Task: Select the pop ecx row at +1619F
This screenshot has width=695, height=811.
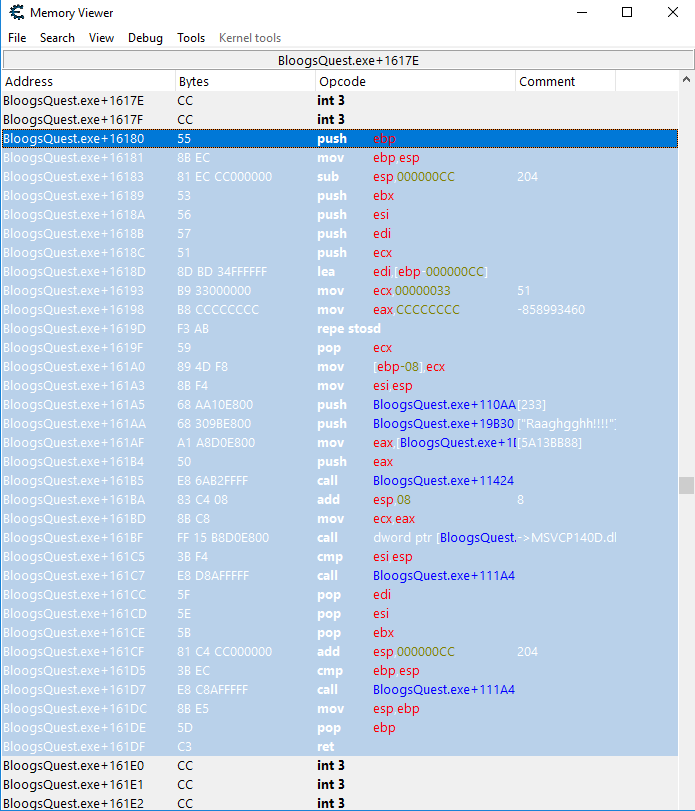Action: [340, 348]
